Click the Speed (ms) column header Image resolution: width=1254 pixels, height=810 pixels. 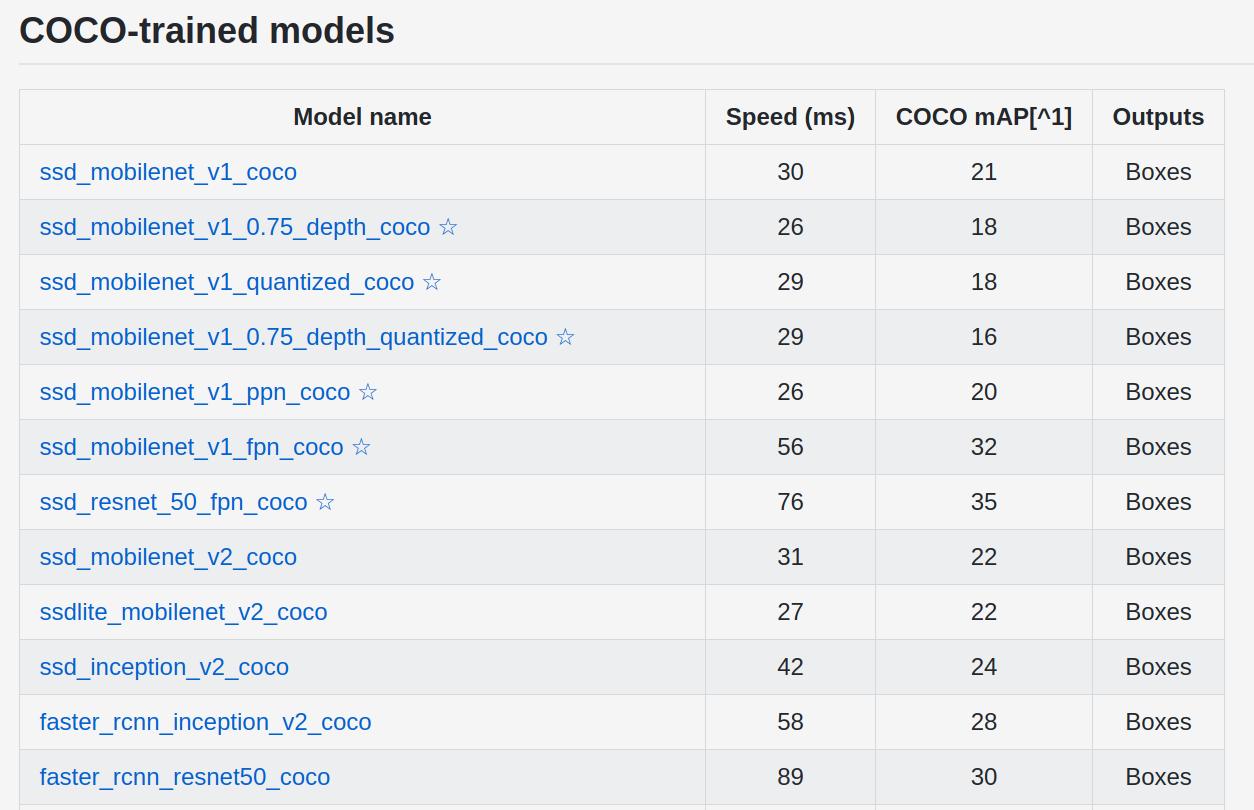coord(790,117)
